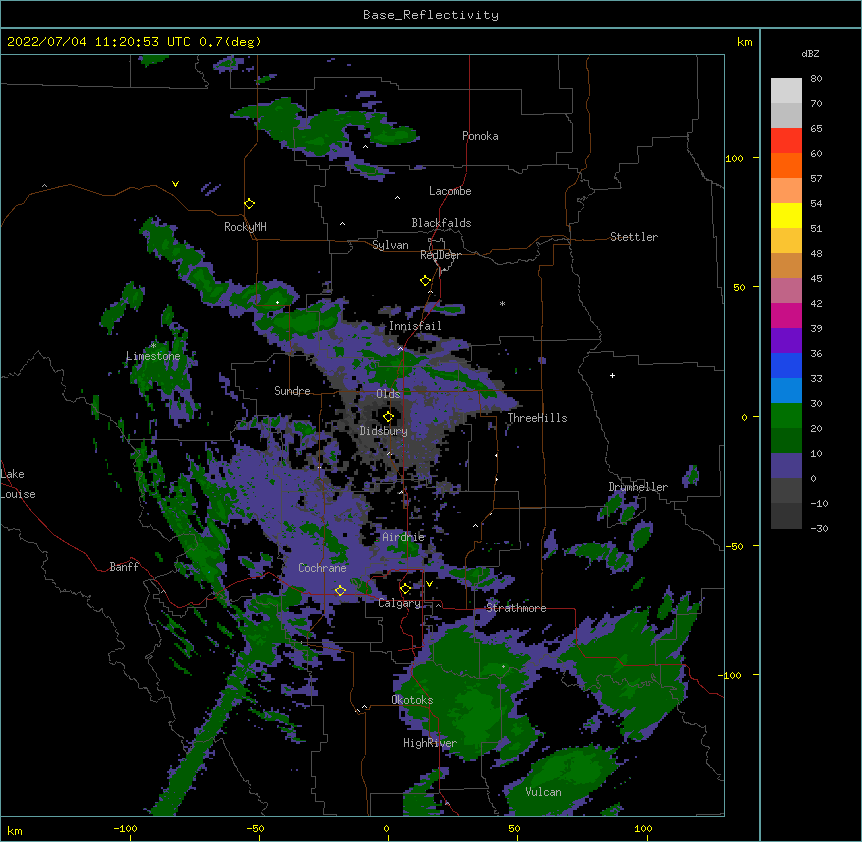The width and height of the screenshot is (862, 842).
Task: Pick the dark orange swatch below the 60 label
Action: click(786, 165)
